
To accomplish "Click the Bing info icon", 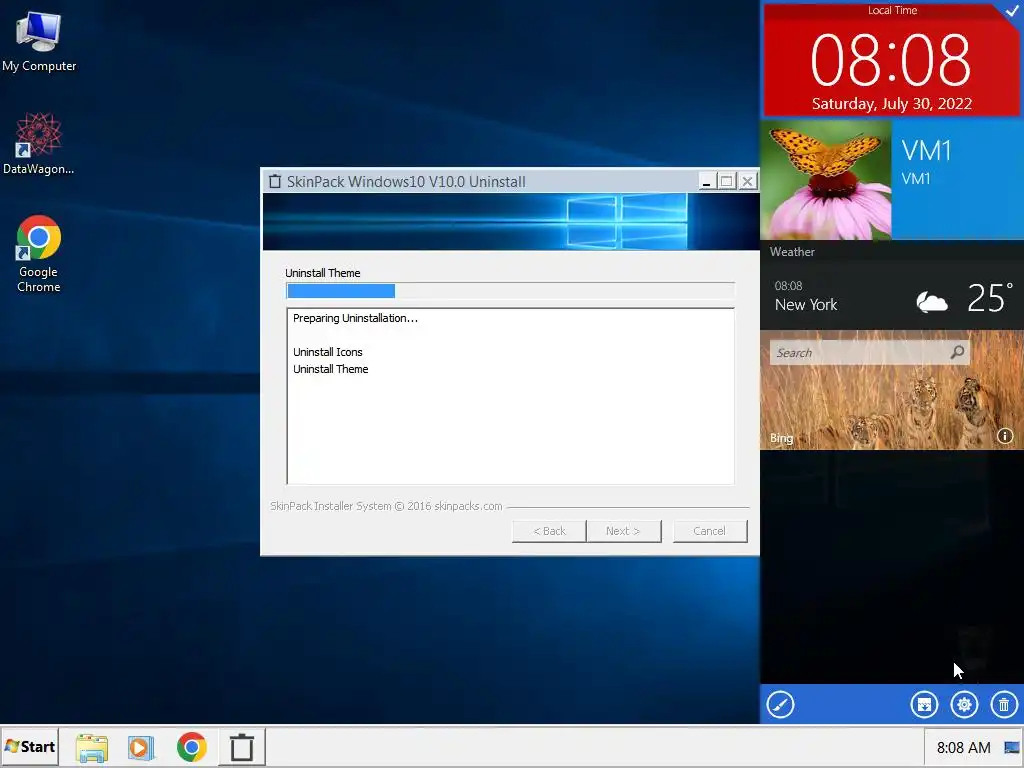I will 1005,436.
